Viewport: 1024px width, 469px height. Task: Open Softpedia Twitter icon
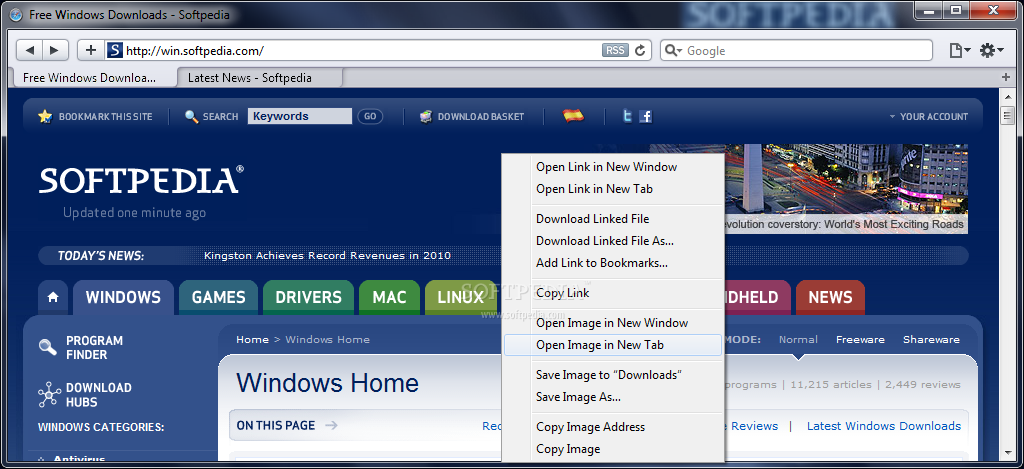coord(627,116)
